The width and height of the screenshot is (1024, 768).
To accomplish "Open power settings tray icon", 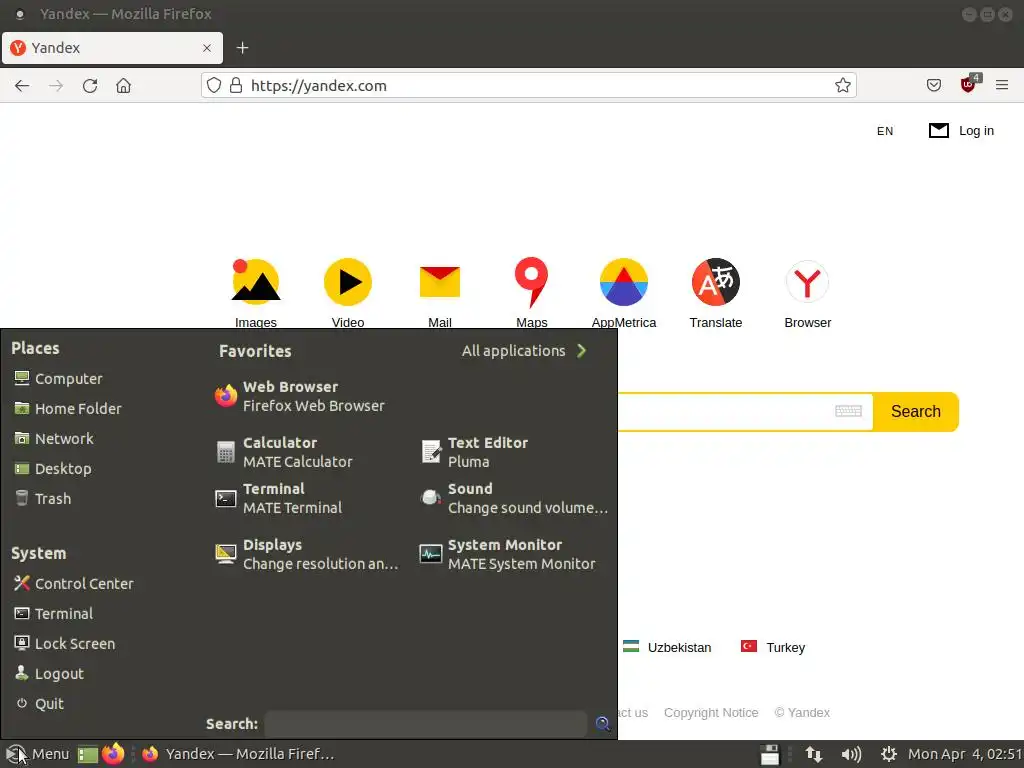I will [888, 754].
